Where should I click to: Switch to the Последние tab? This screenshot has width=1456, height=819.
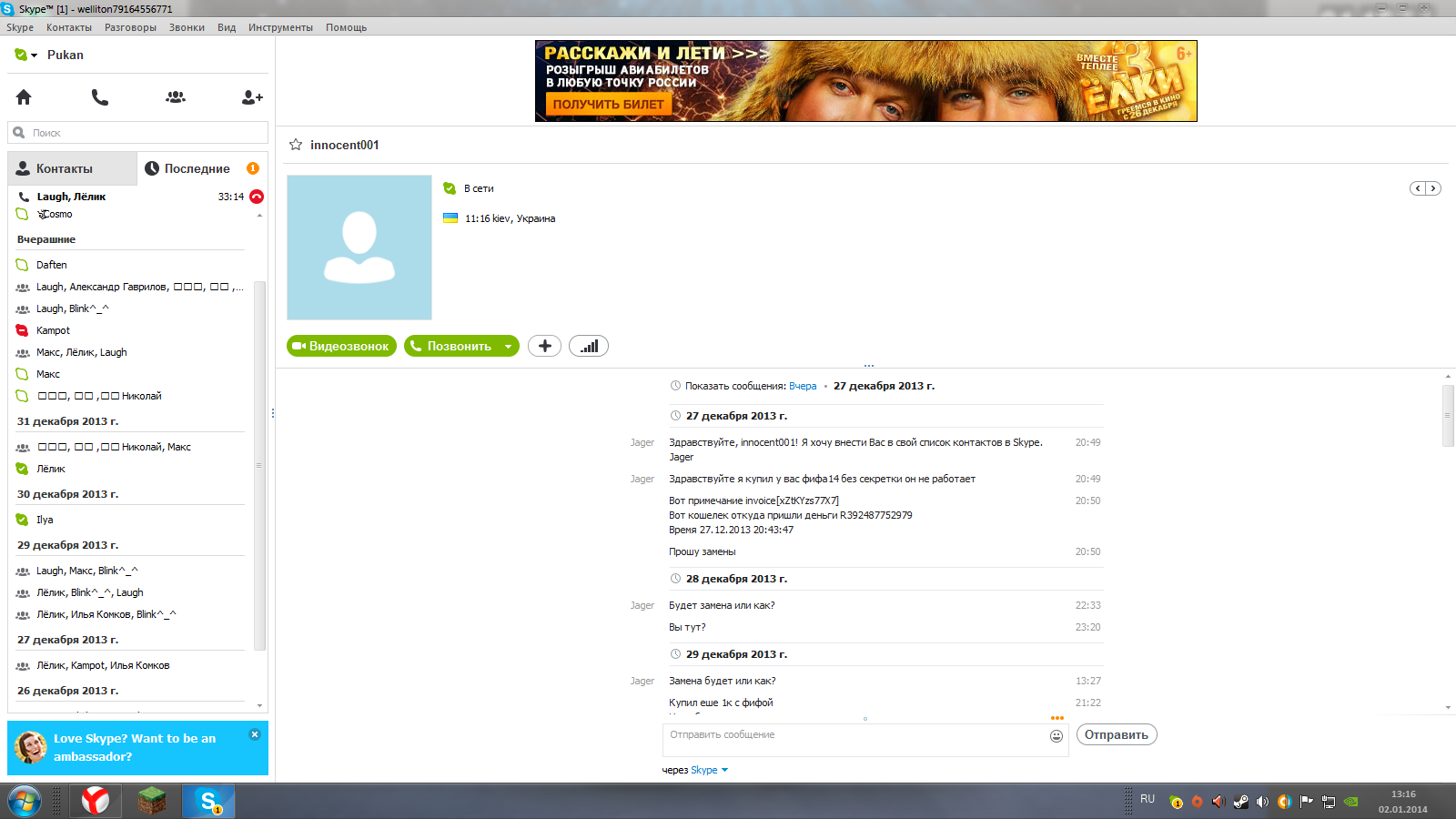click(x=202, y=168)
